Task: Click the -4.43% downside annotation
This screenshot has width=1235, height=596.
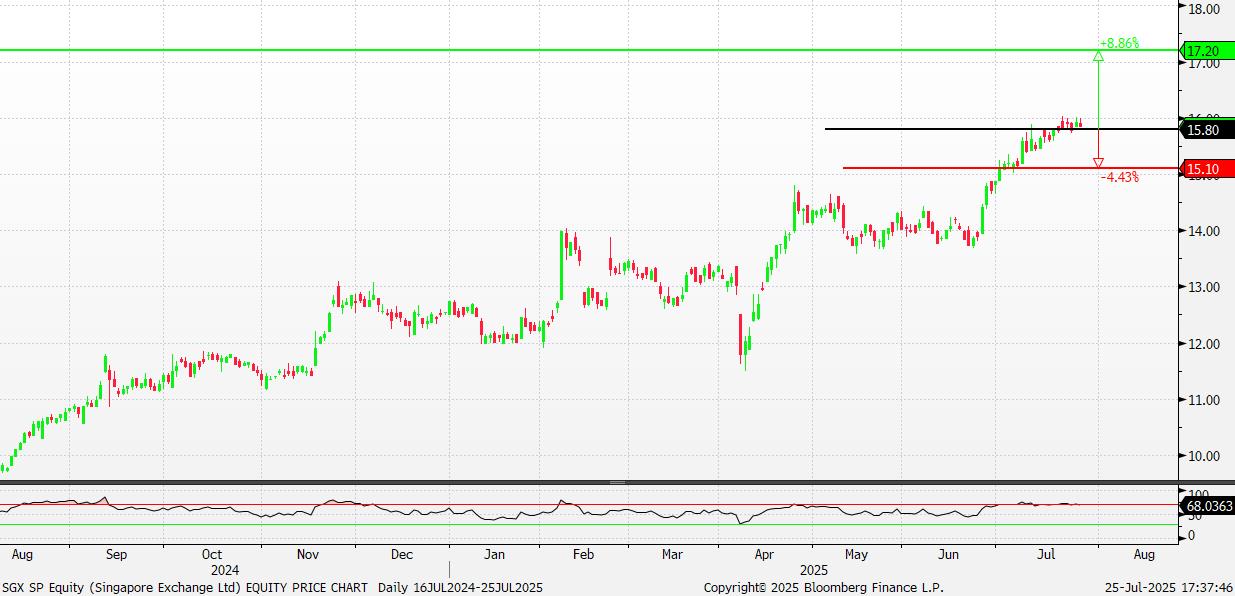Action: [1119, 177]
